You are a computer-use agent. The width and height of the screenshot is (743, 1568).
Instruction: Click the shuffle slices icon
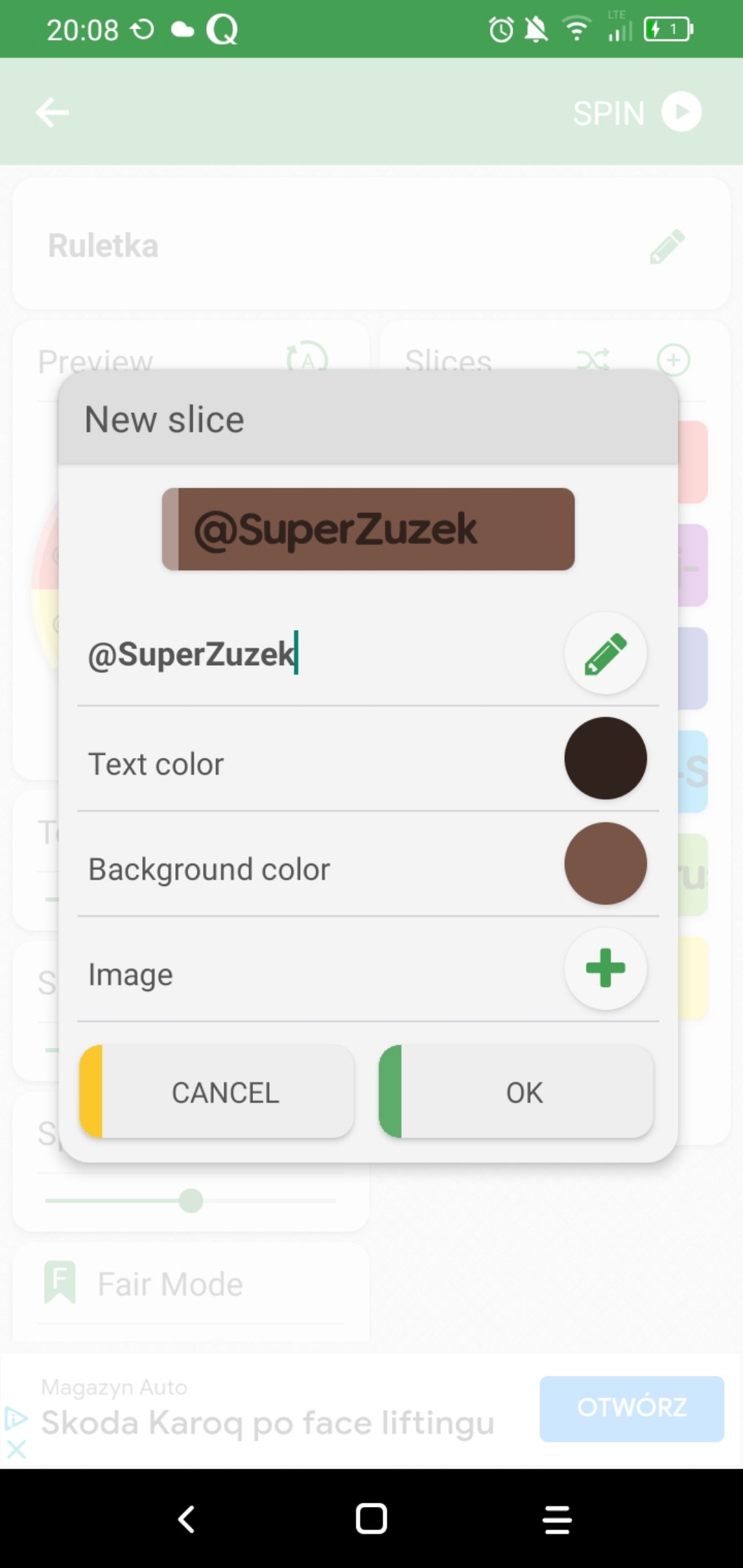(x=592, y=360)
